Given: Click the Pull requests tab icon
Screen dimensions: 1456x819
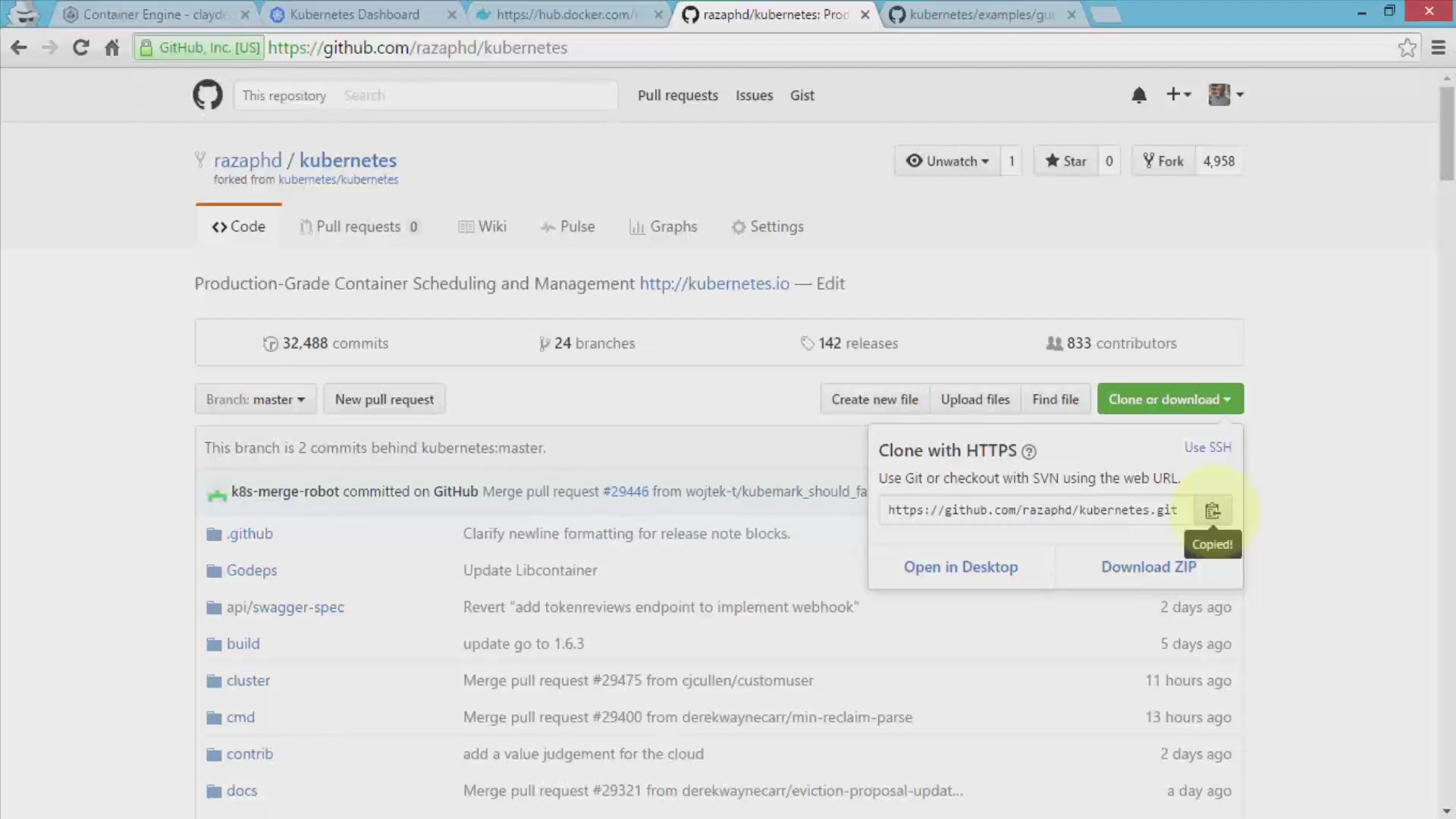Looking at the screenshot, I should pos(305,226).
